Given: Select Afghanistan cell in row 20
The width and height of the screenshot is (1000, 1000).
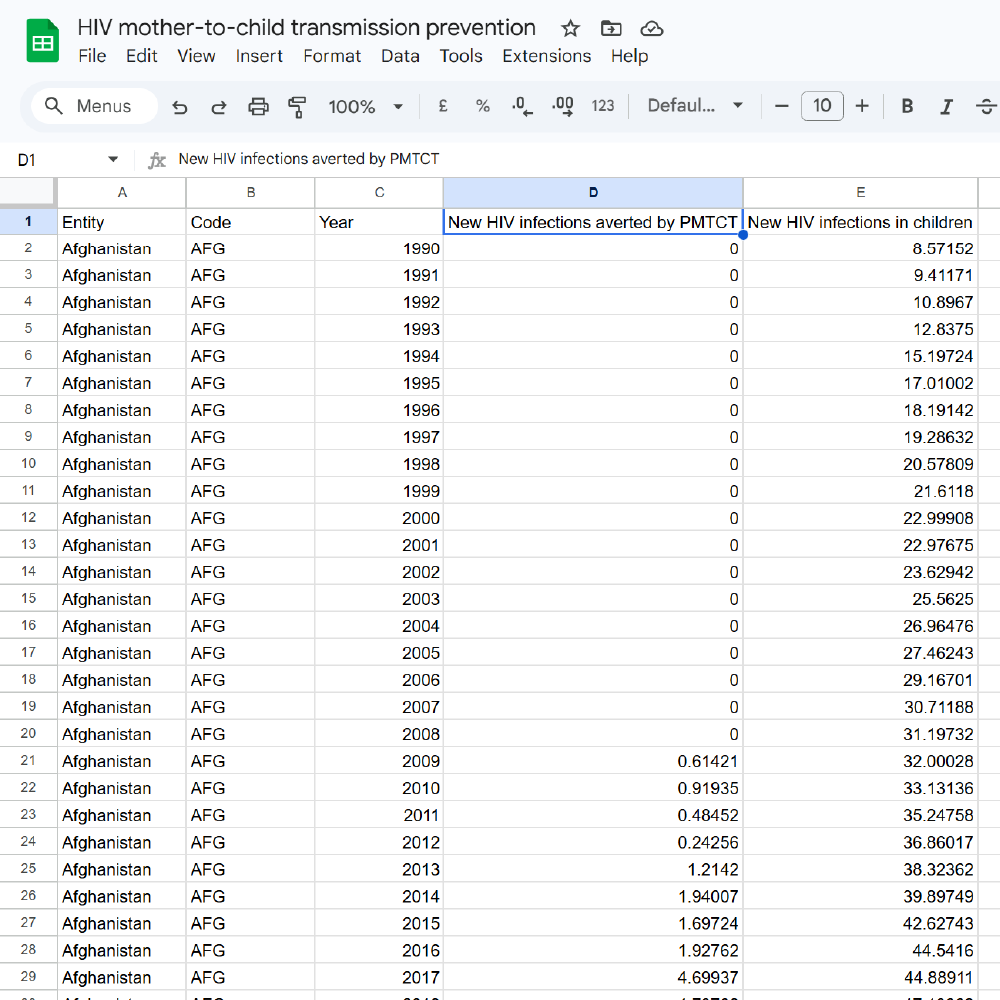Looking at the screenshot, I should point(122,734).
